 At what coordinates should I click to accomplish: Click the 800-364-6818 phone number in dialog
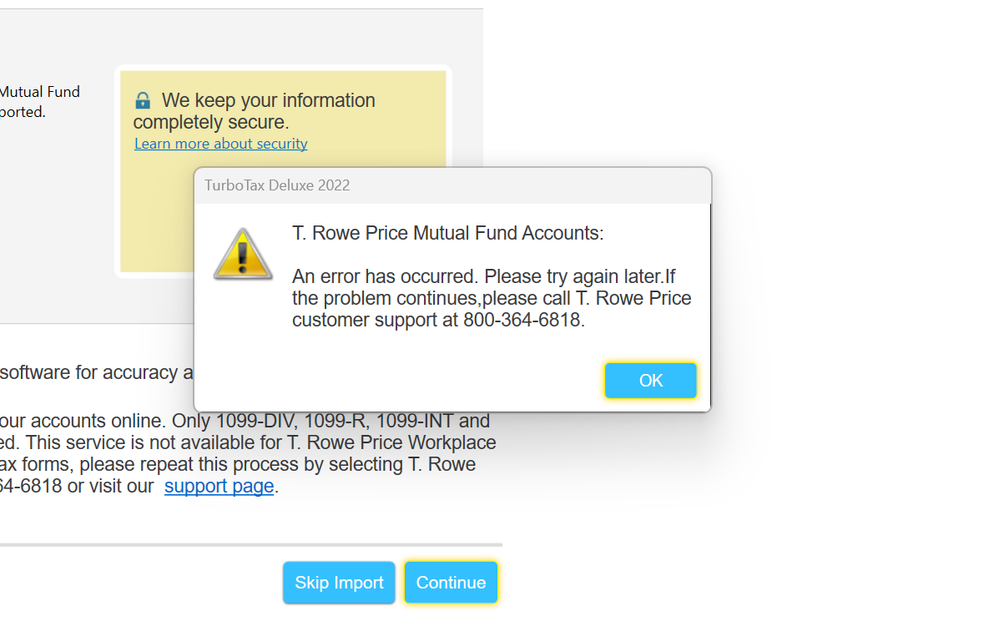pyautogui.click(x=522, y=320)
